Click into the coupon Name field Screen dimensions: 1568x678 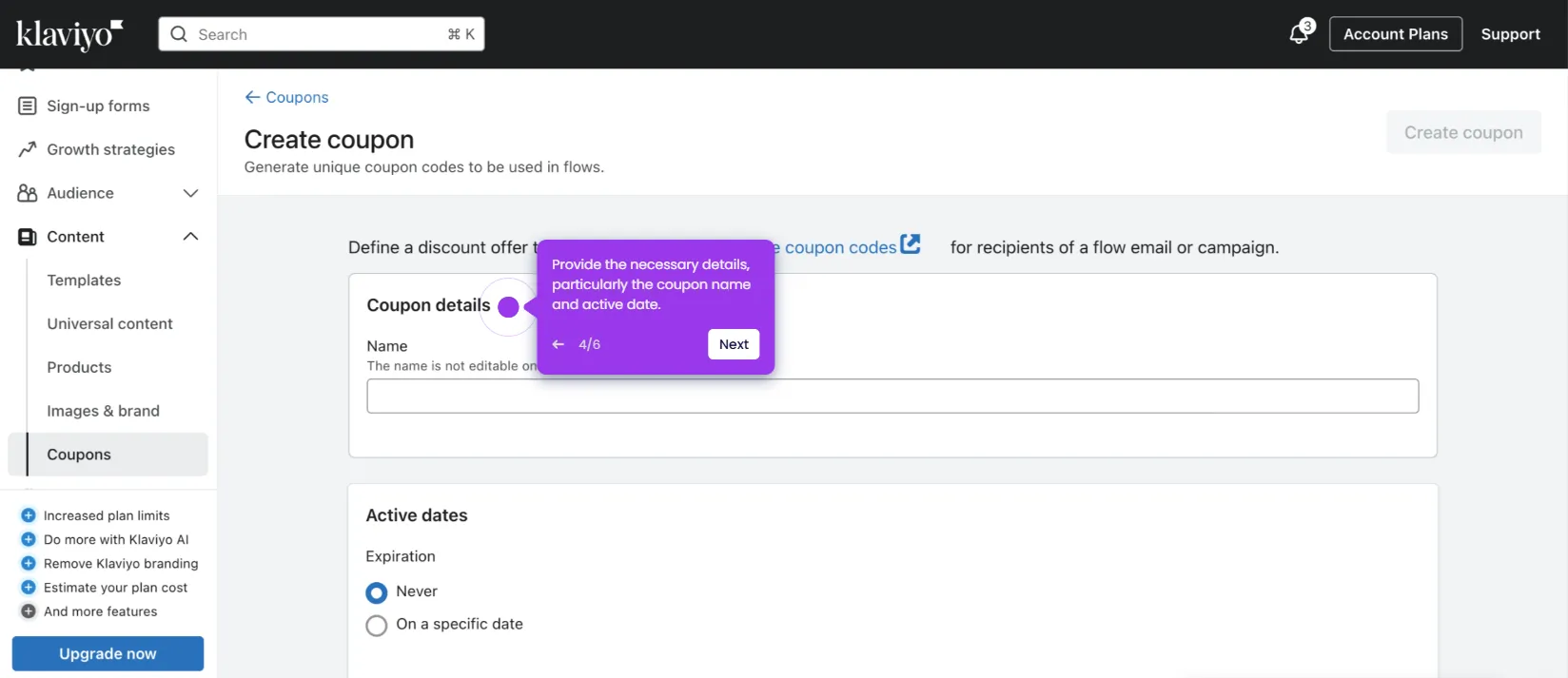(892, 397)
